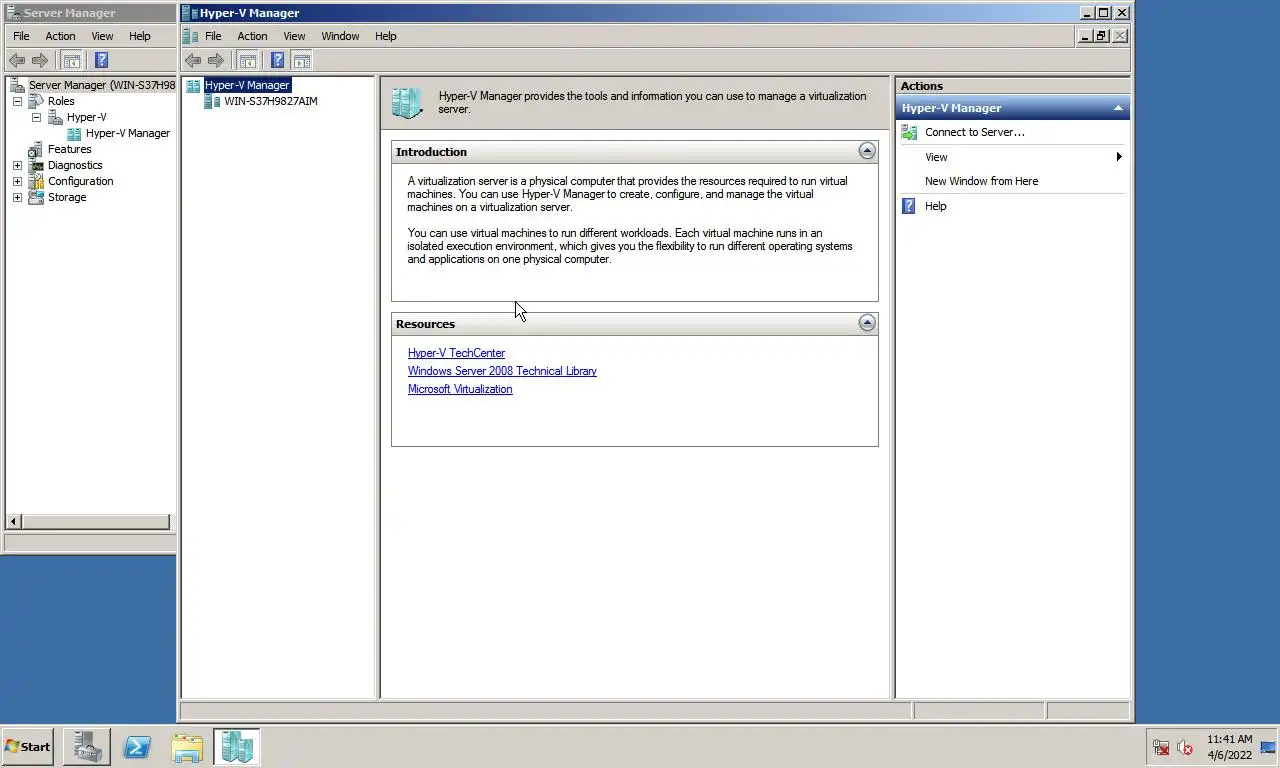1280x768 pixels.
Task: Select Hyper-V Manager root in console tree
Action: 247,85
